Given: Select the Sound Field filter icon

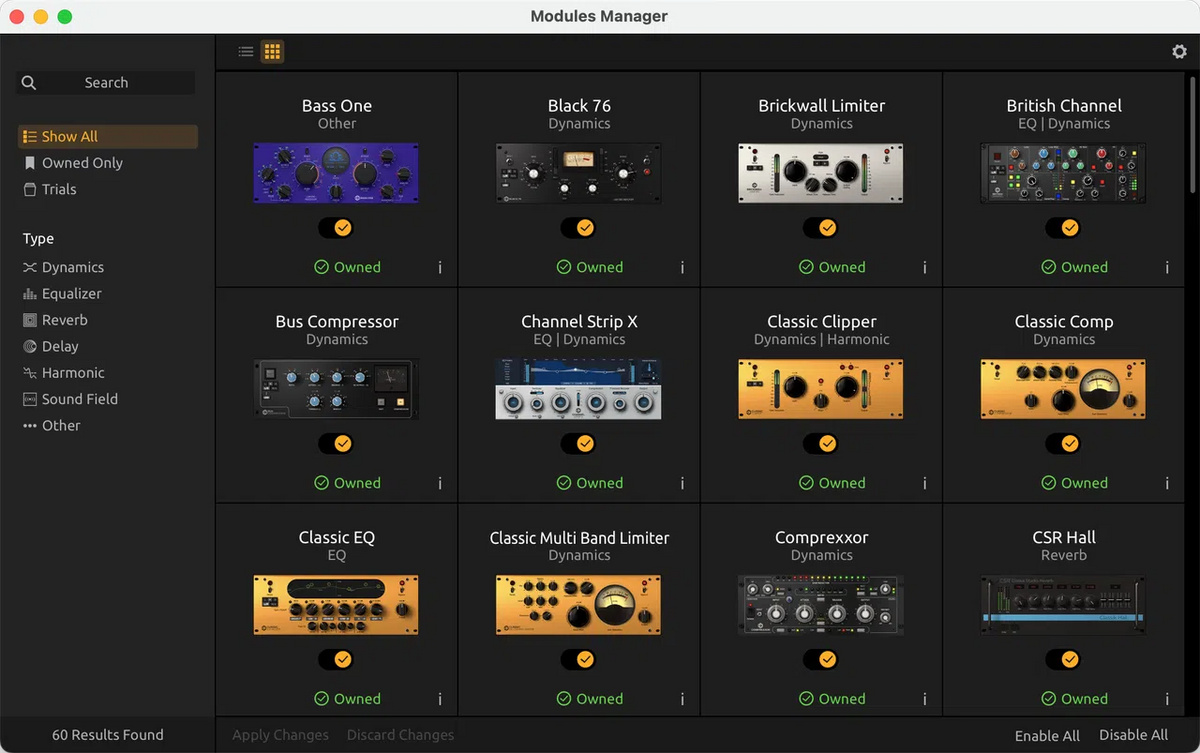Looking at the screenshot, I should 31,398.
